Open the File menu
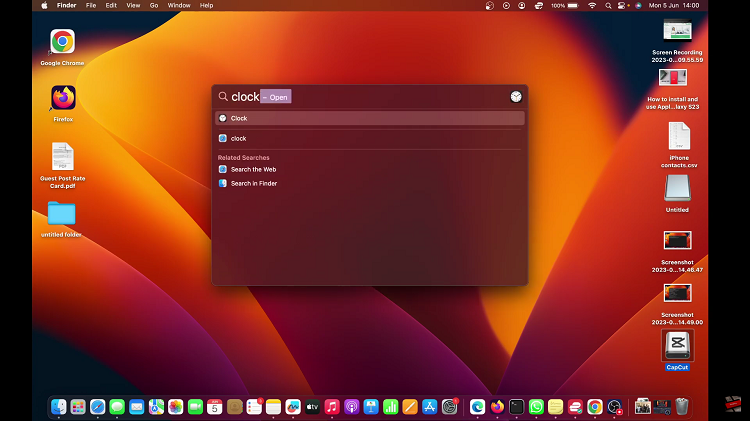Screen dimensions: 750x421 click(91, 5)
